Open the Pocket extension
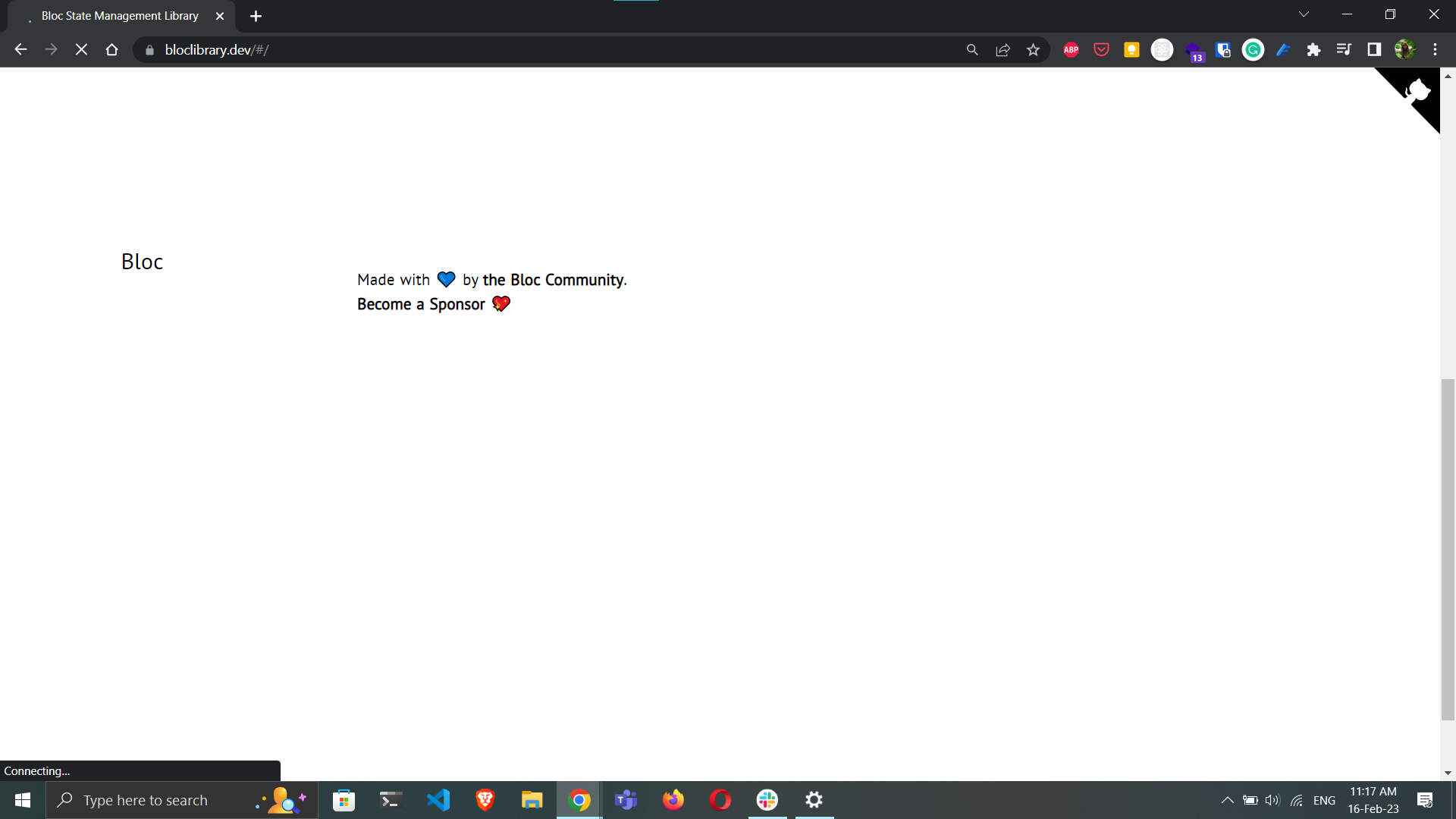Image resolution: width=1456 pixels, height=819 pixels. click(x=1101, y=49)
